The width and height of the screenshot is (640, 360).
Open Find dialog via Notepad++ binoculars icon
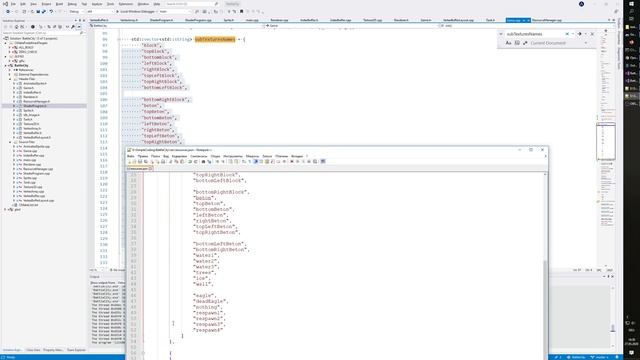pos(204,162)
